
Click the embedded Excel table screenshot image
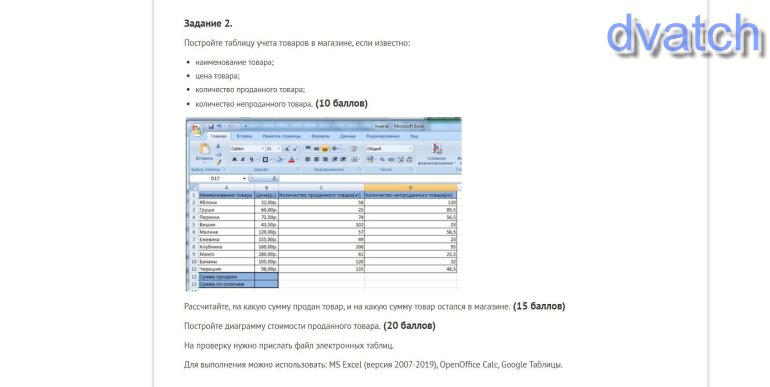[x=324, y=204]
